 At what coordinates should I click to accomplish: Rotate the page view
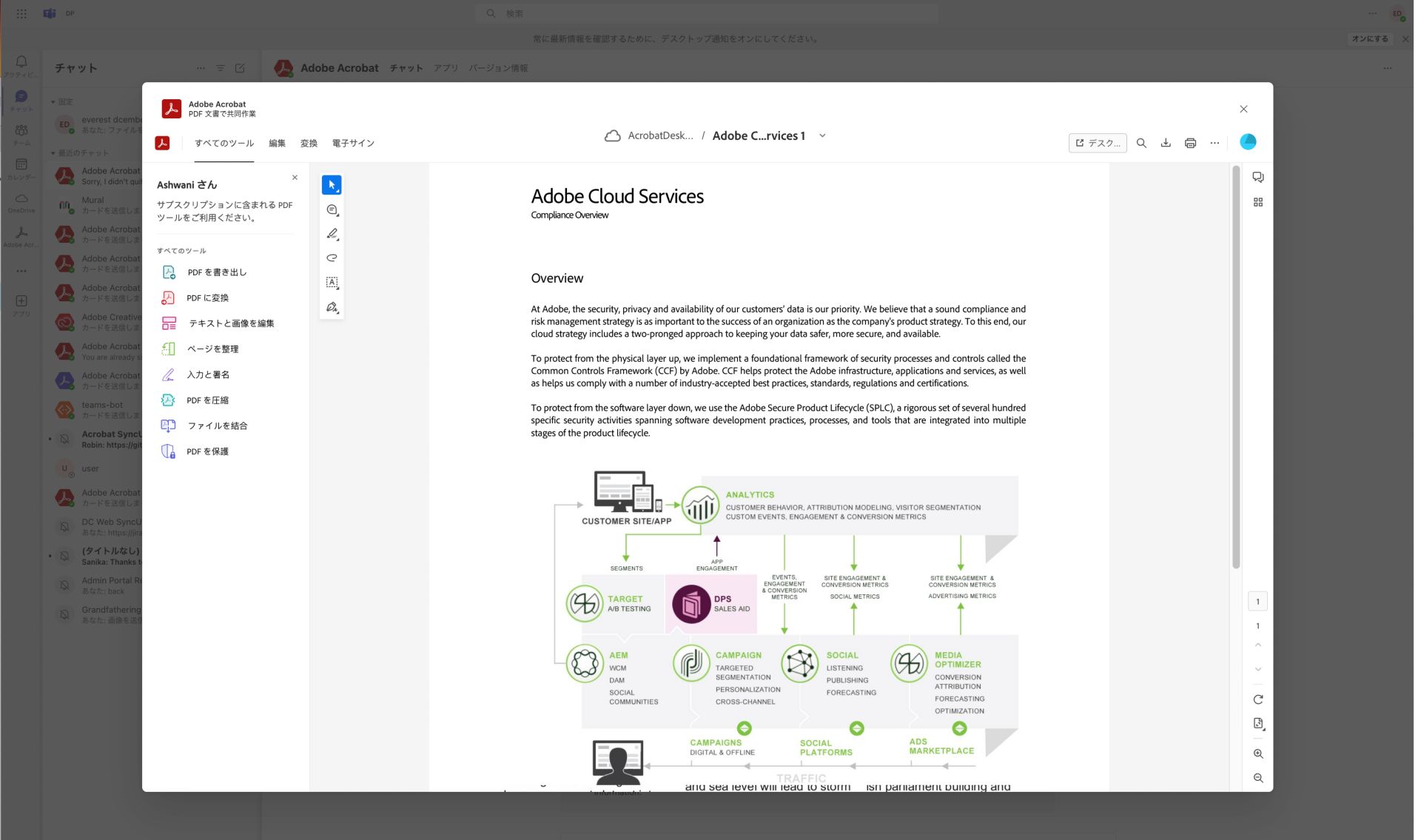(x=1258, y=699)
